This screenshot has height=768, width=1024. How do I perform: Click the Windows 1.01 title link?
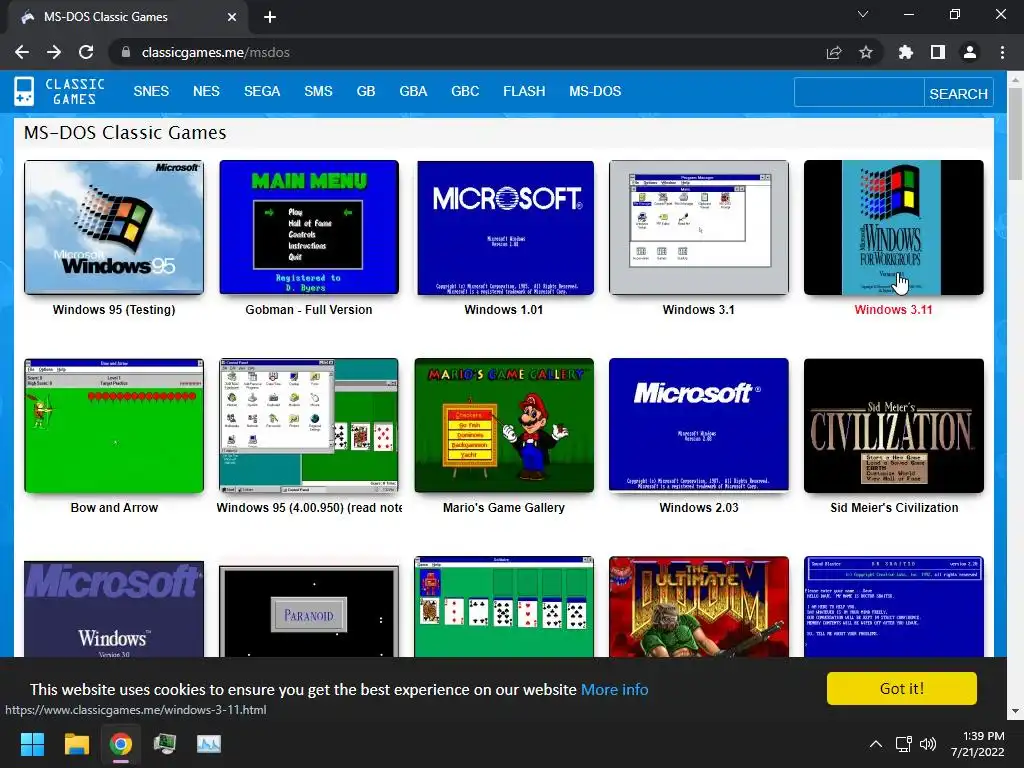point(504,310)
